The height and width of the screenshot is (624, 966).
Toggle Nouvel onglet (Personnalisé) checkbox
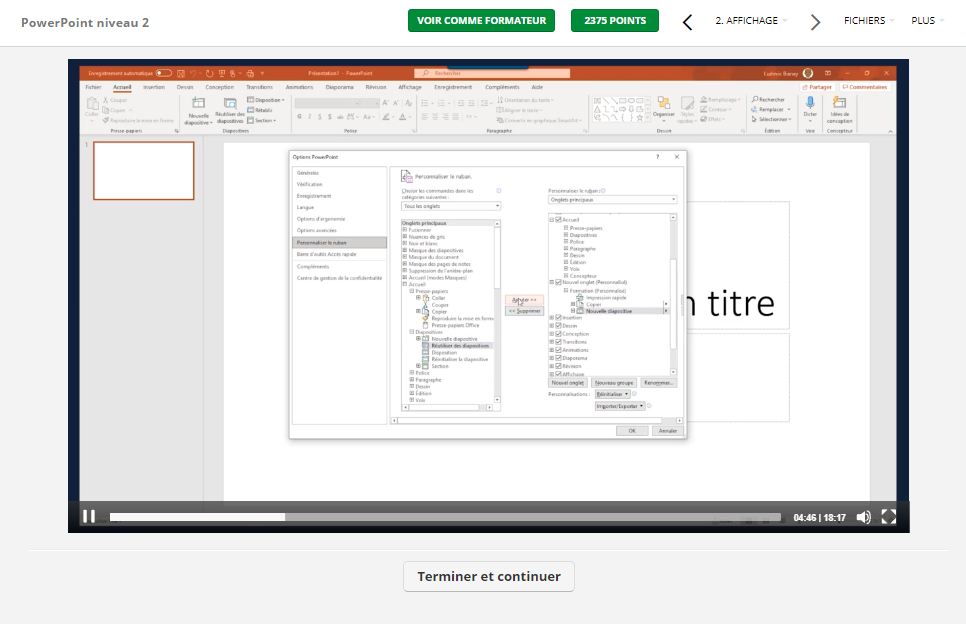(x=559, y=283)
